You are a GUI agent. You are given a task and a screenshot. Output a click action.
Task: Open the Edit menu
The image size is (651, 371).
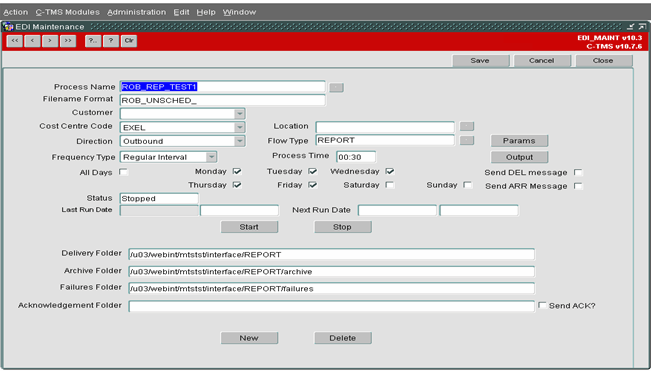click(181, 12)
